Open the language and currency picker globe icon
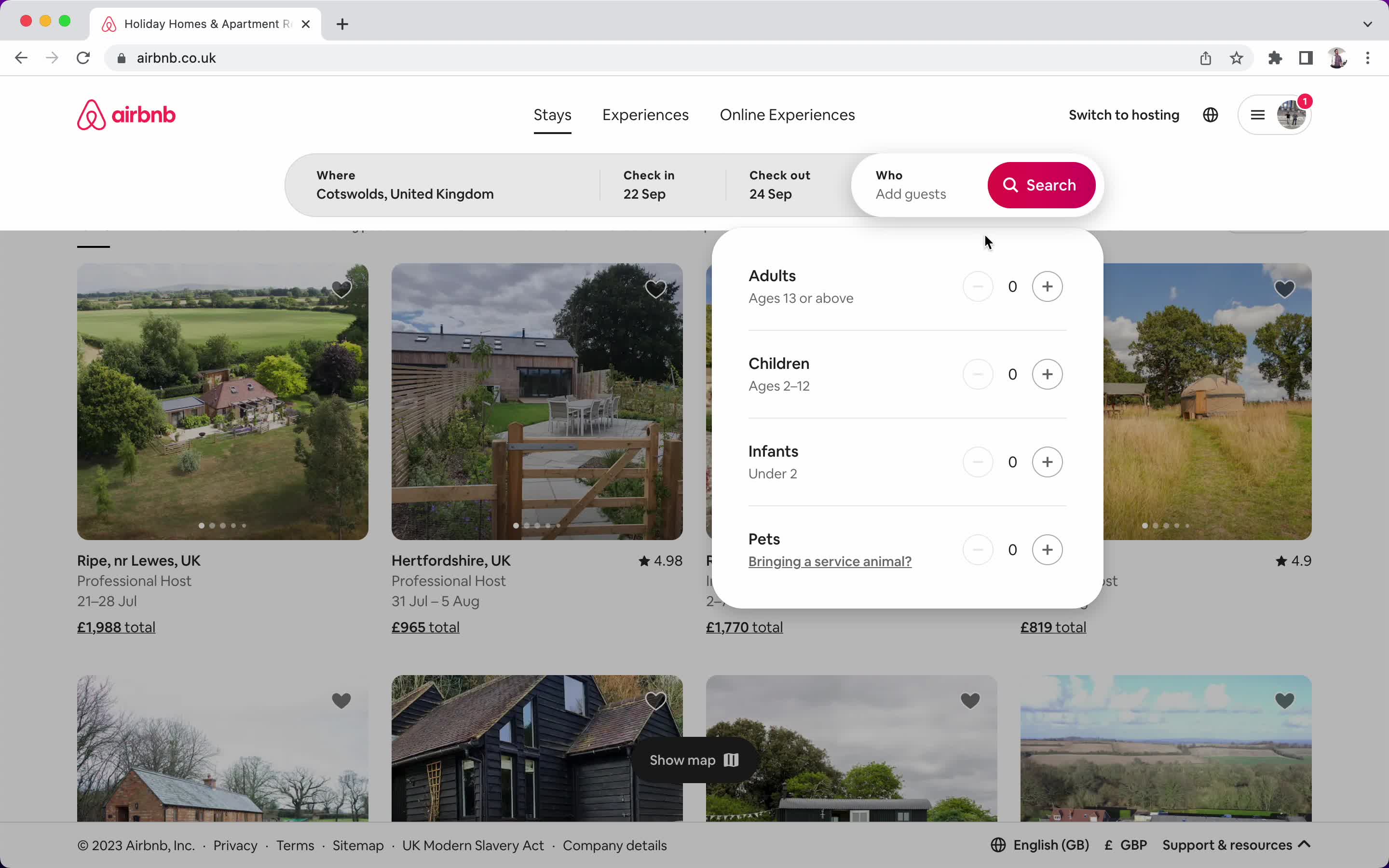Screen dimensions: 1389x868 1211,115
